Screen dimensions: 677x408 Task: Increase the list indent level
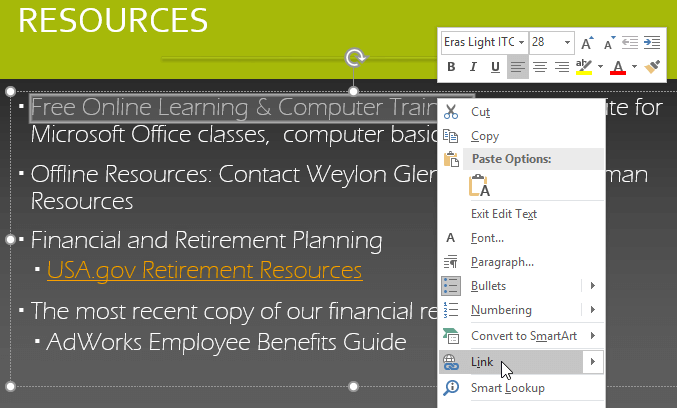pos(652,42)
